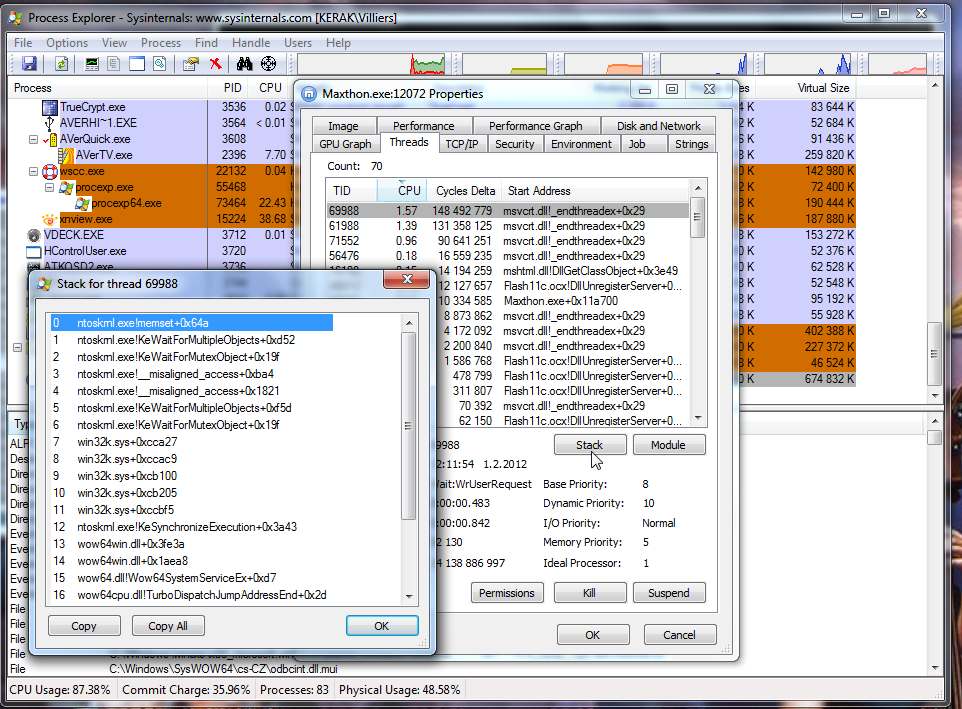This screenshot has width=962, height=709.
Task: Click the process Properties toolbar icon
Action: [x=190, y=64]
